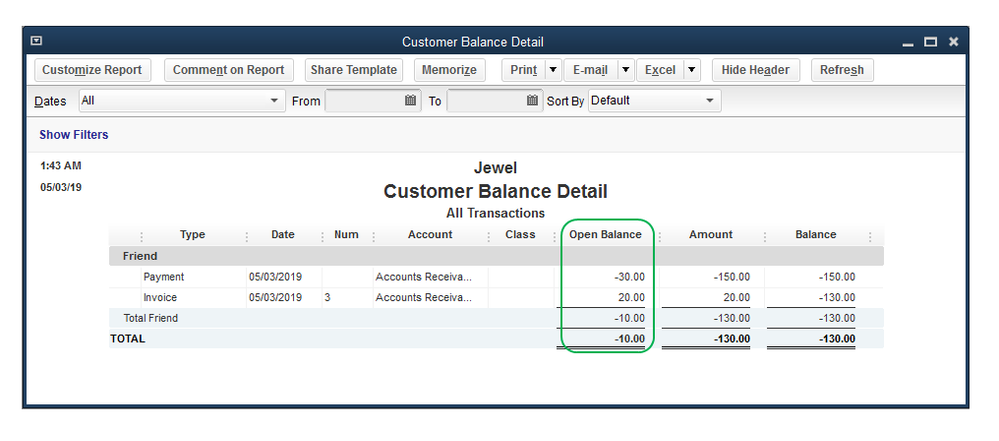
Task: Click the From date input field
Action: 364,101
